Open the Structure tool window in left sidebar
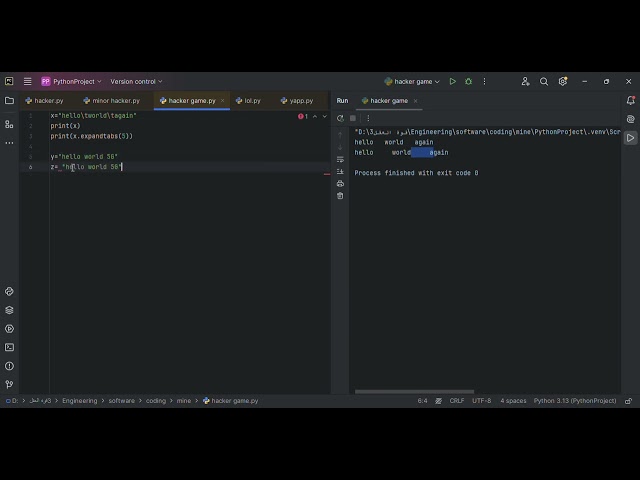Viewport: 640px width, 480px height. (9, 124)
